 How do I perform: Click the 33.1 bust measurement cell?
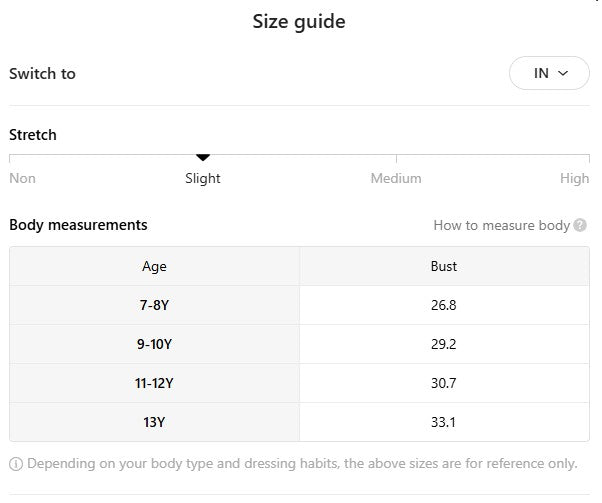(x=444, y=422)
